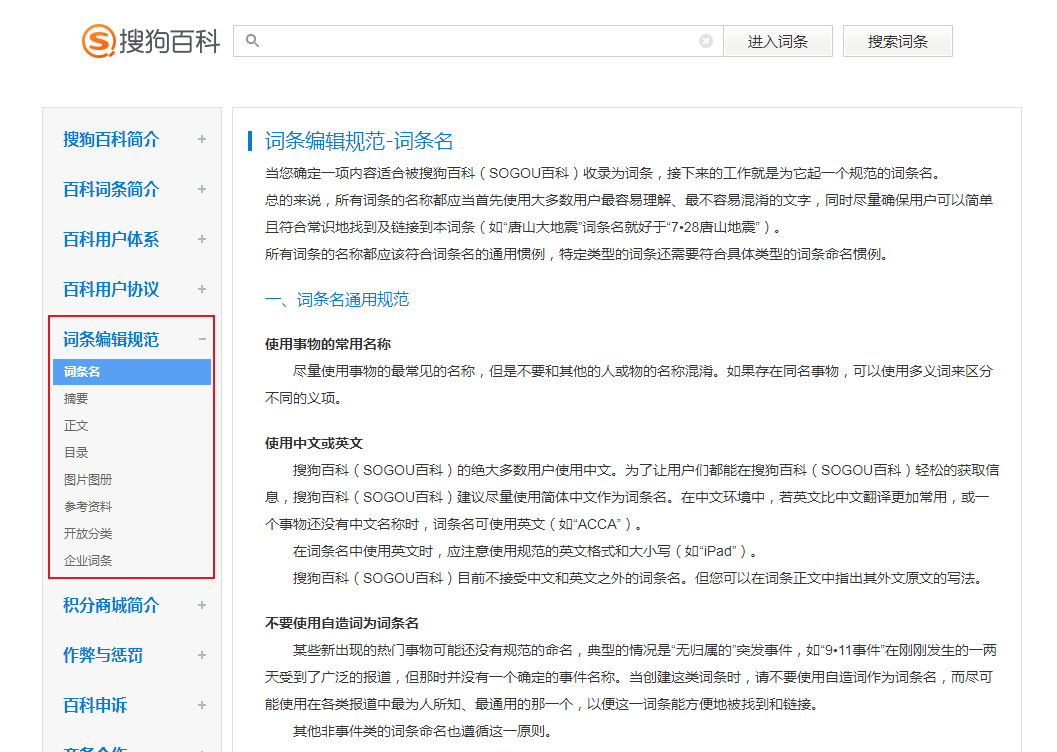
Task: Open the 搜狗百科简介 sidebar heading
Action: (111, 139)
